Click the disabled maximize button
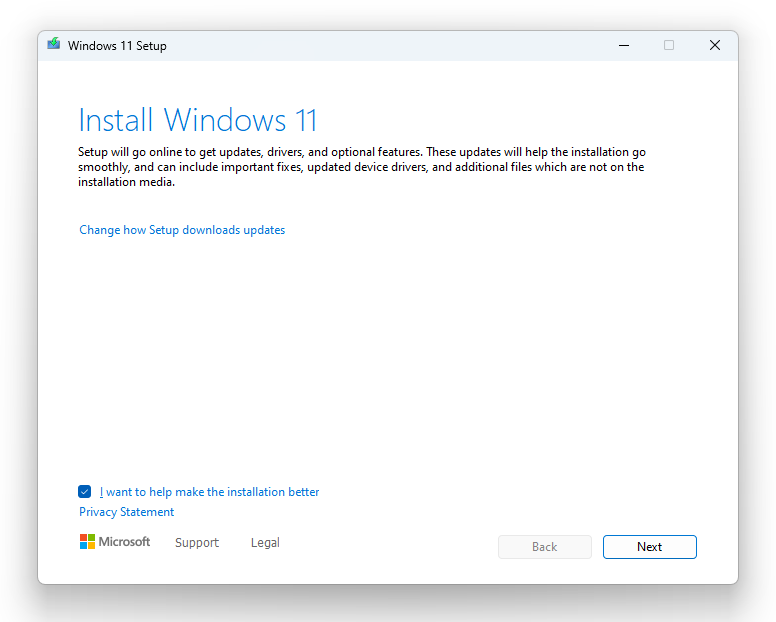776x622 pixels. pyautogui.click(x=669, y=46)
